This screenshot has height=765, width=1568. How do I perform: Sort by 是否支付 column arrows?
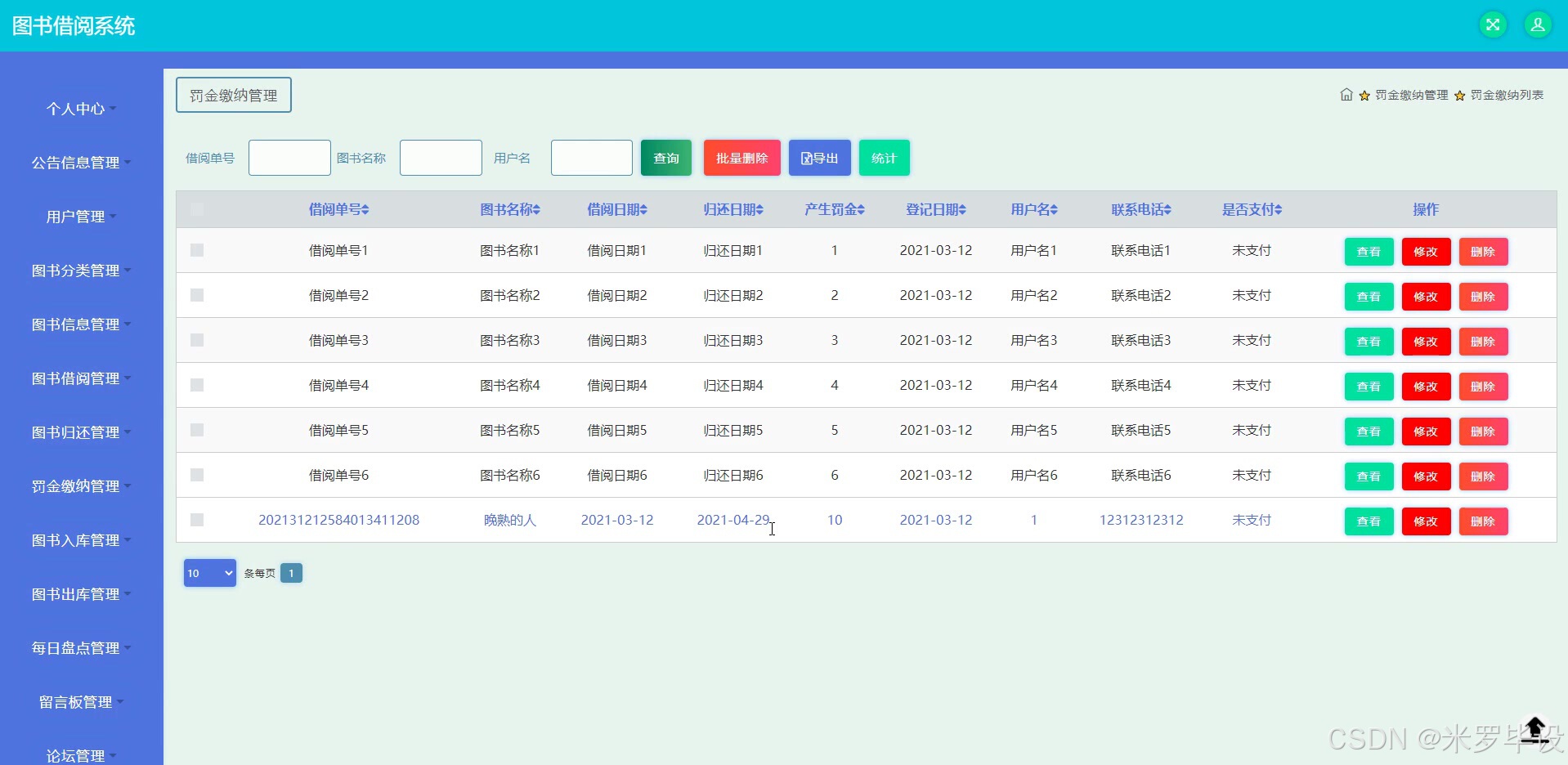[1278, 210]
